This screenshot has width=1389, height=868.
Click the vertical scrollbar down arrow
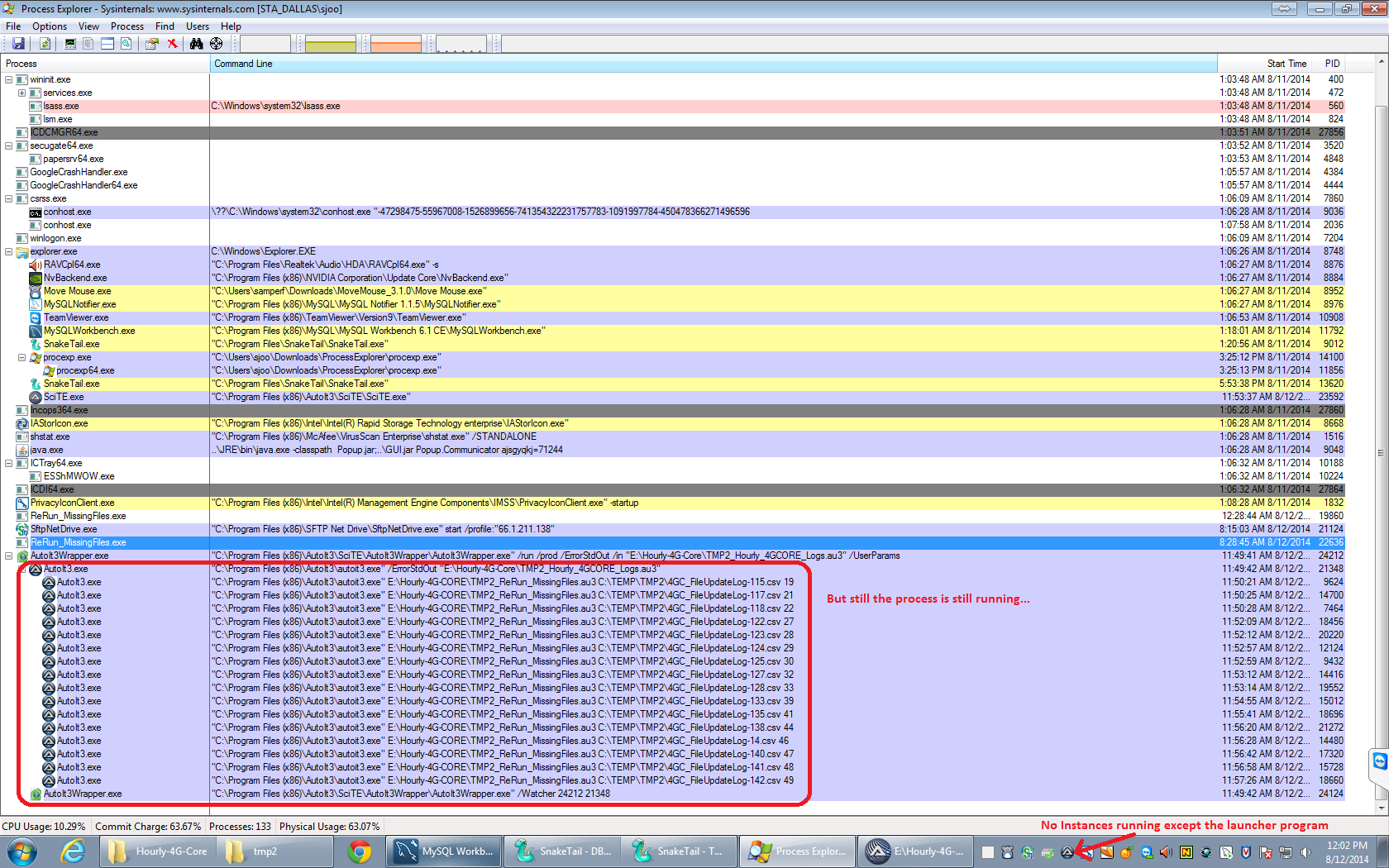[x=1382, y=808]
